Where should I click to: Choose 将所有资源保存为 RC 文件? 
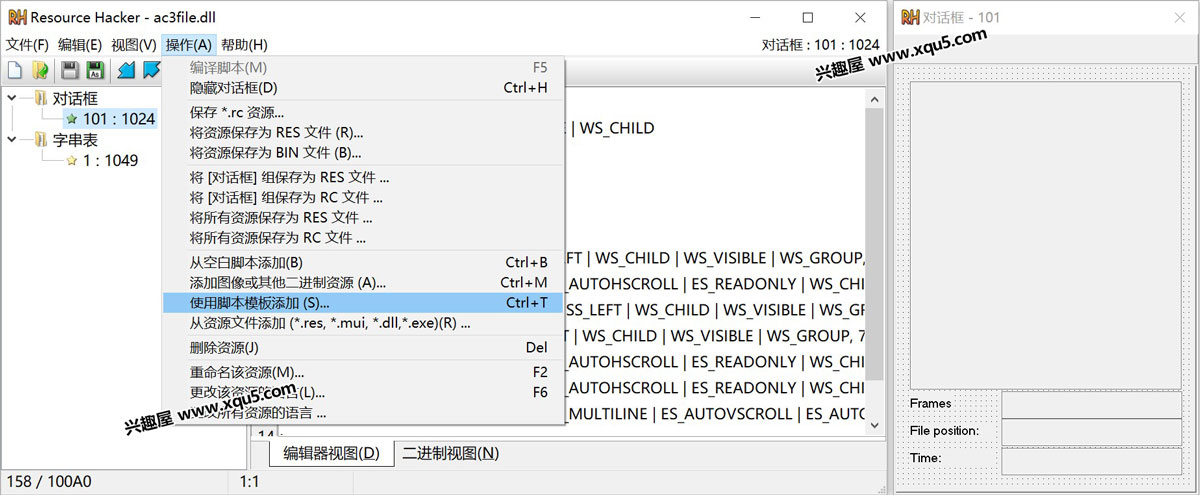364,238
